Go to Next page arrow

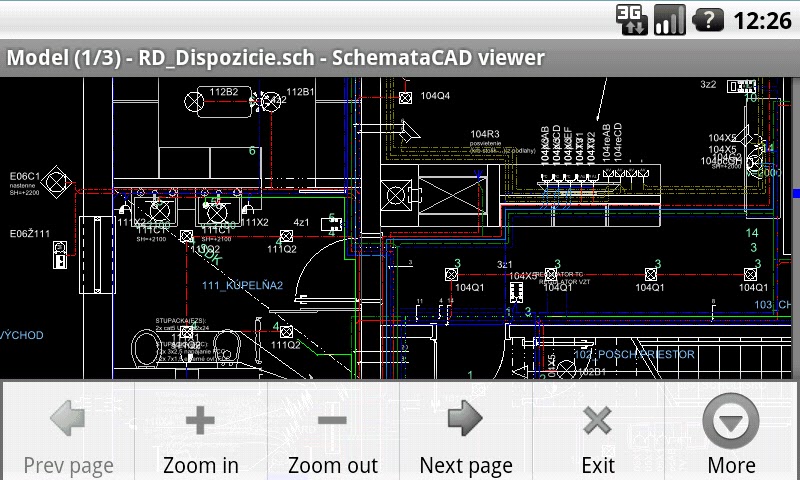click(465, 420)
